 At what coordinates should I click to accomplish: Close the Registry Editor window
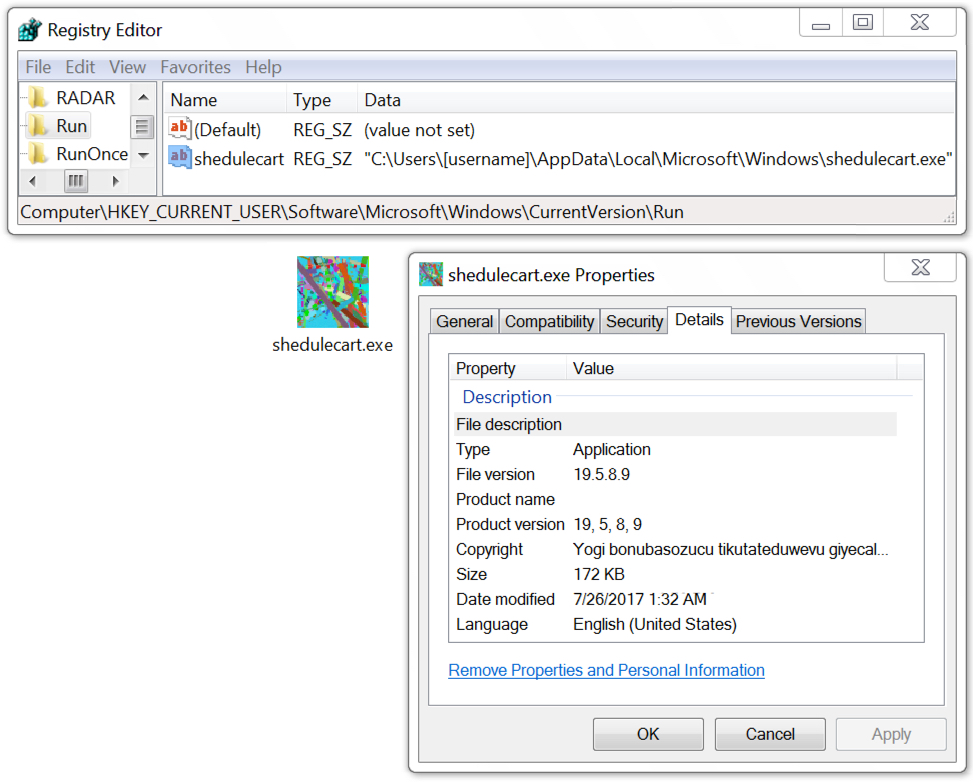[920, 23]
